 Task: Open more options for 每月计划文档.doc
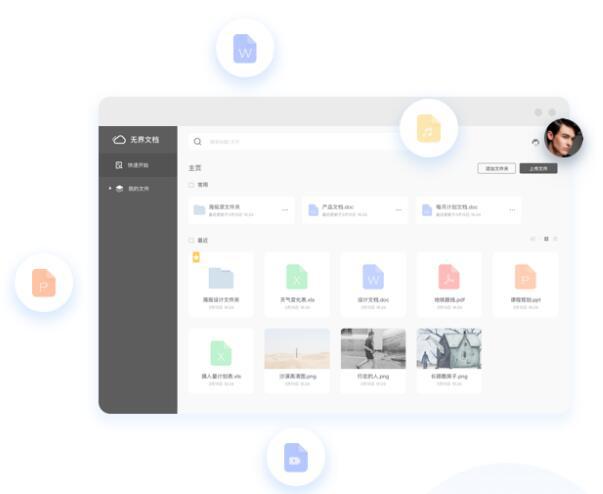512,210
